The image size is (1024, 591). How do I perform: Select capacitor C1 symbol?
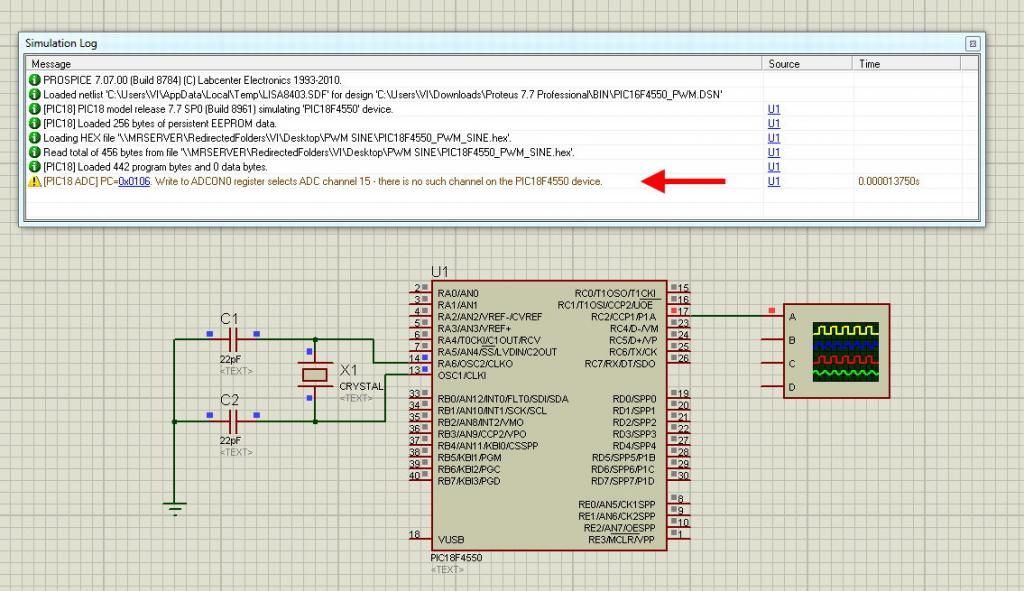[232, 340]
